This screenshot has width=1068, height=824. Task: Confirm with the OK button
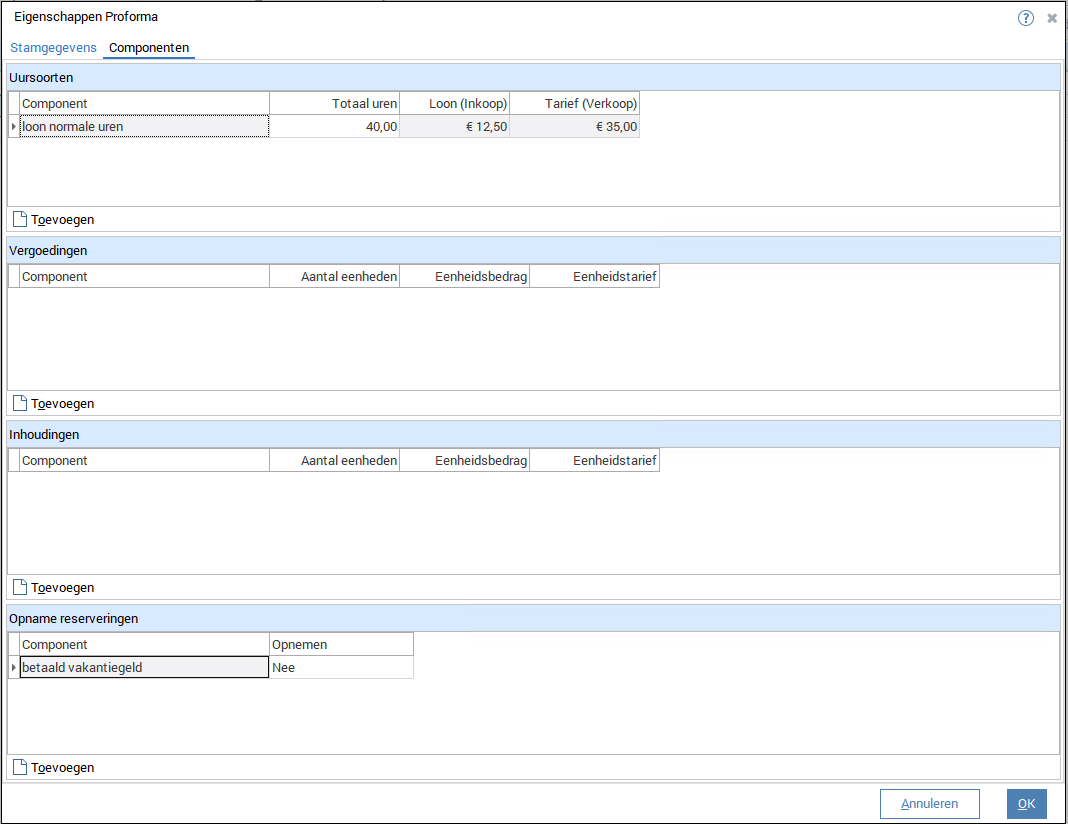tap(1026, 804)
